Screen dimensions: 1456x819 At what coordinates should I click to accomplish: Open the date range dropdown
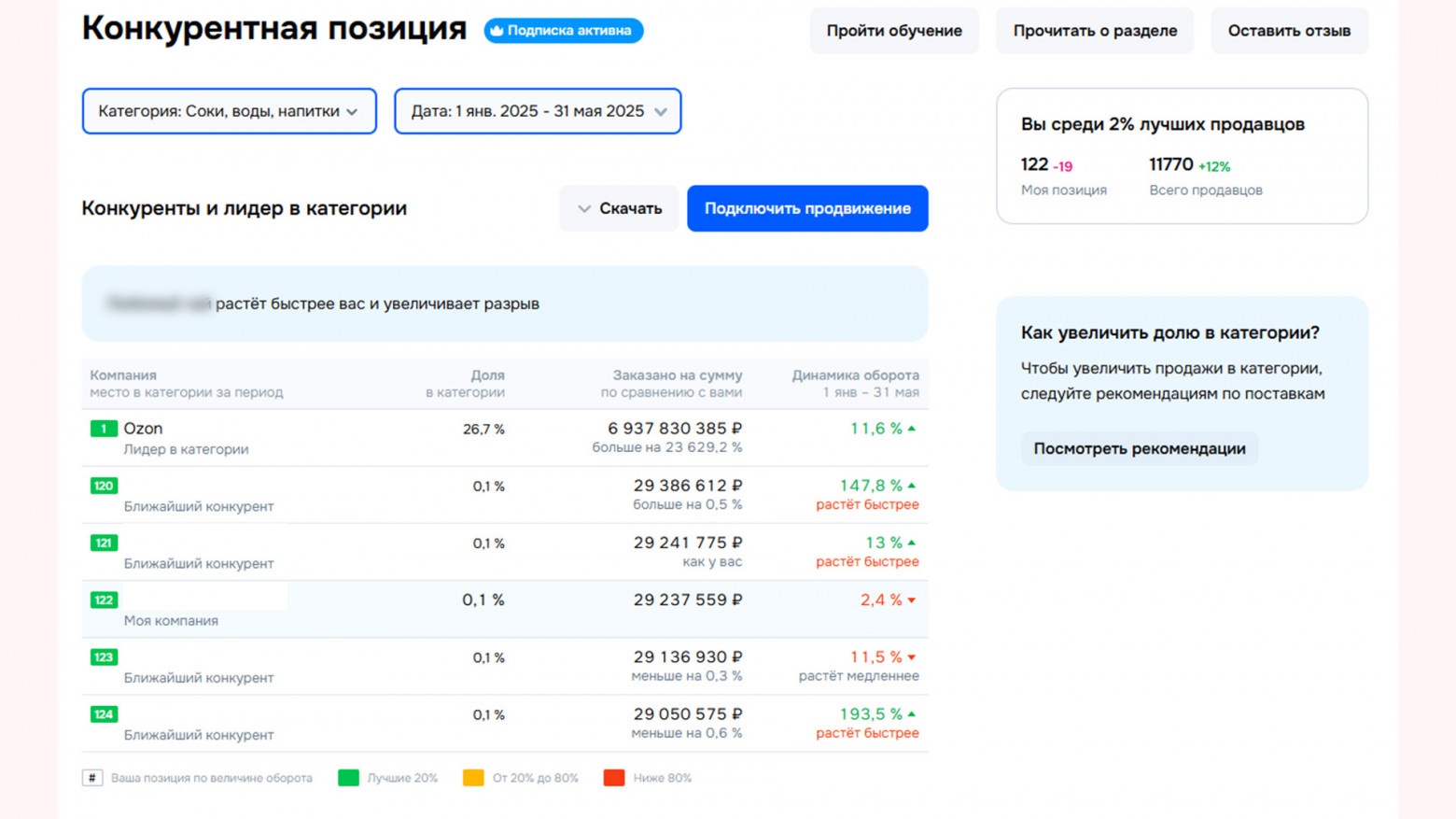[x=538, y=111]
